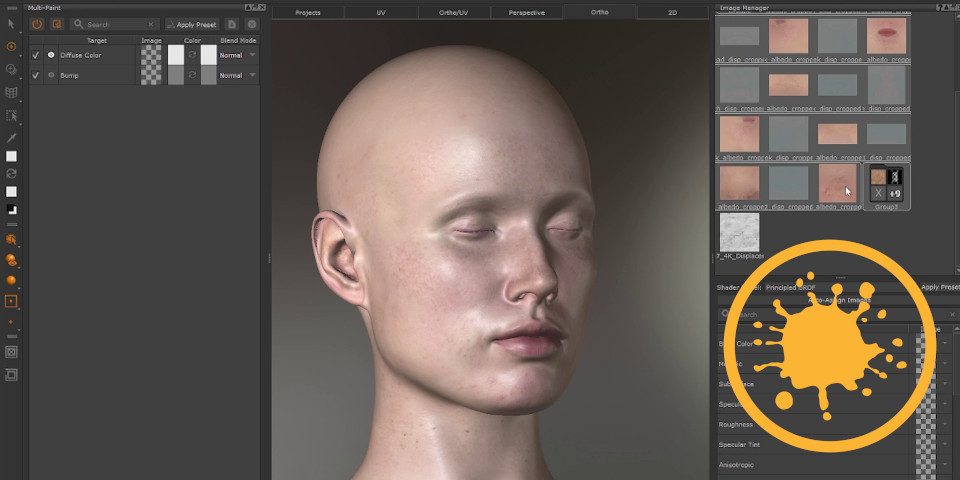This screenshot has width=960, height=480.
Task: Pick the color picker eyedropper tool
Action: 11,137
